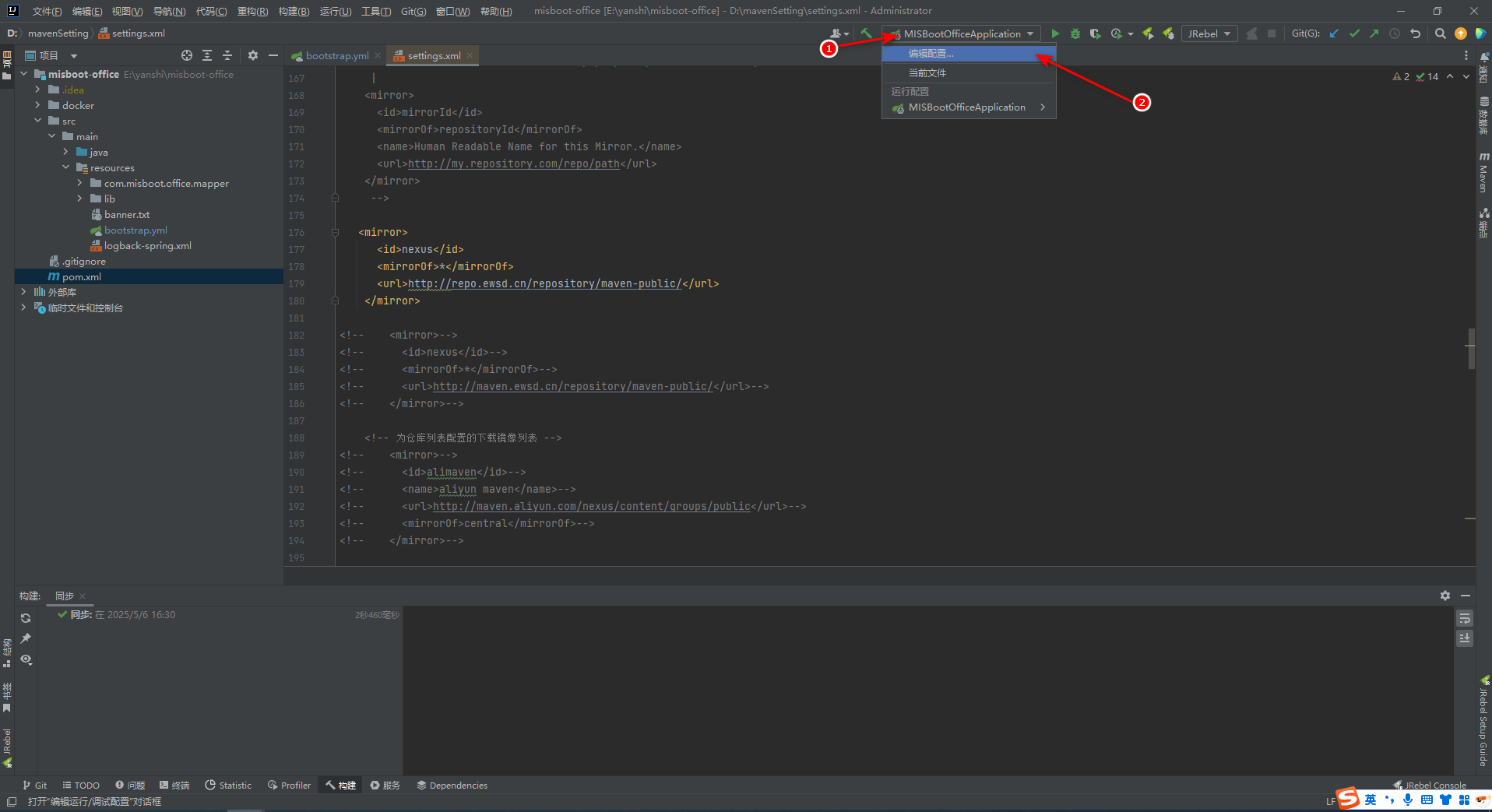Open project panel settings gear
Viewport: 1492px width, 812px height.
tap(253, 55)
